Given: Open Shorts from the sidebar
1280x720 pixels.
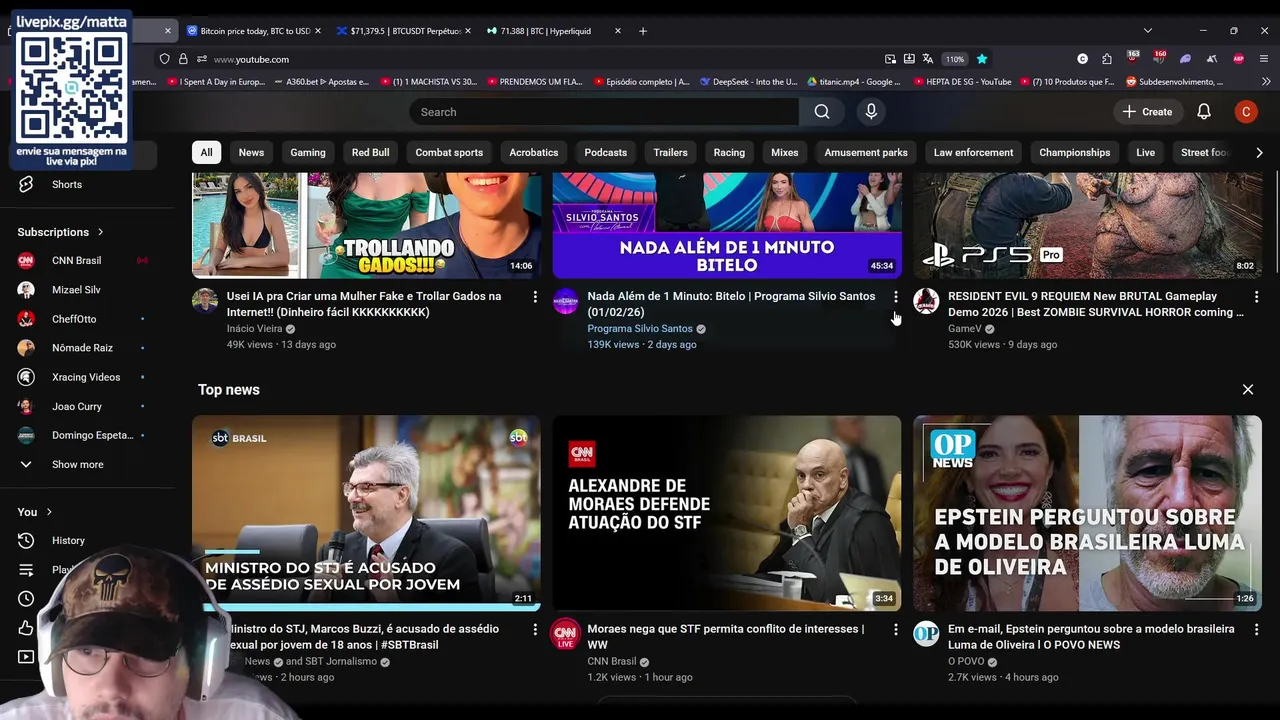Looking at the screenshot, I should [x=66, y=184].
